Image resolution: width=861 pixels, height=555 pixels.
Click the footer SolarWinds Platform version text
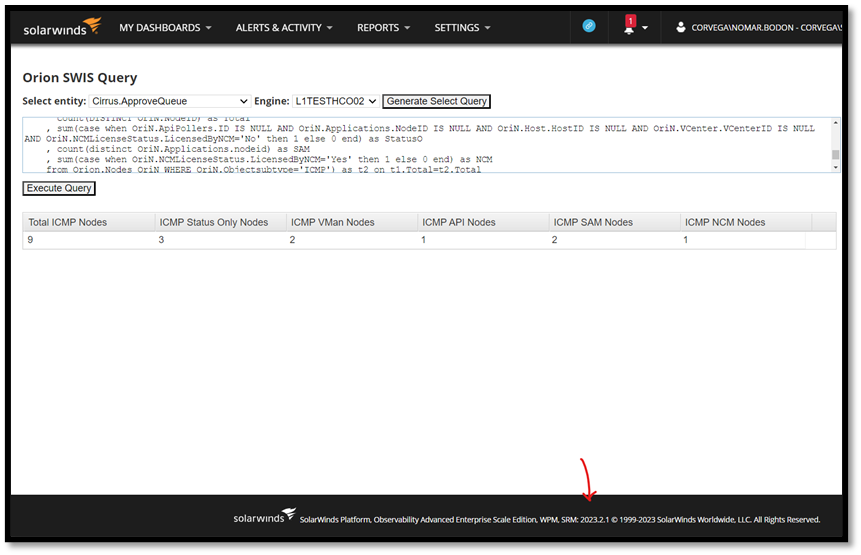560,519
